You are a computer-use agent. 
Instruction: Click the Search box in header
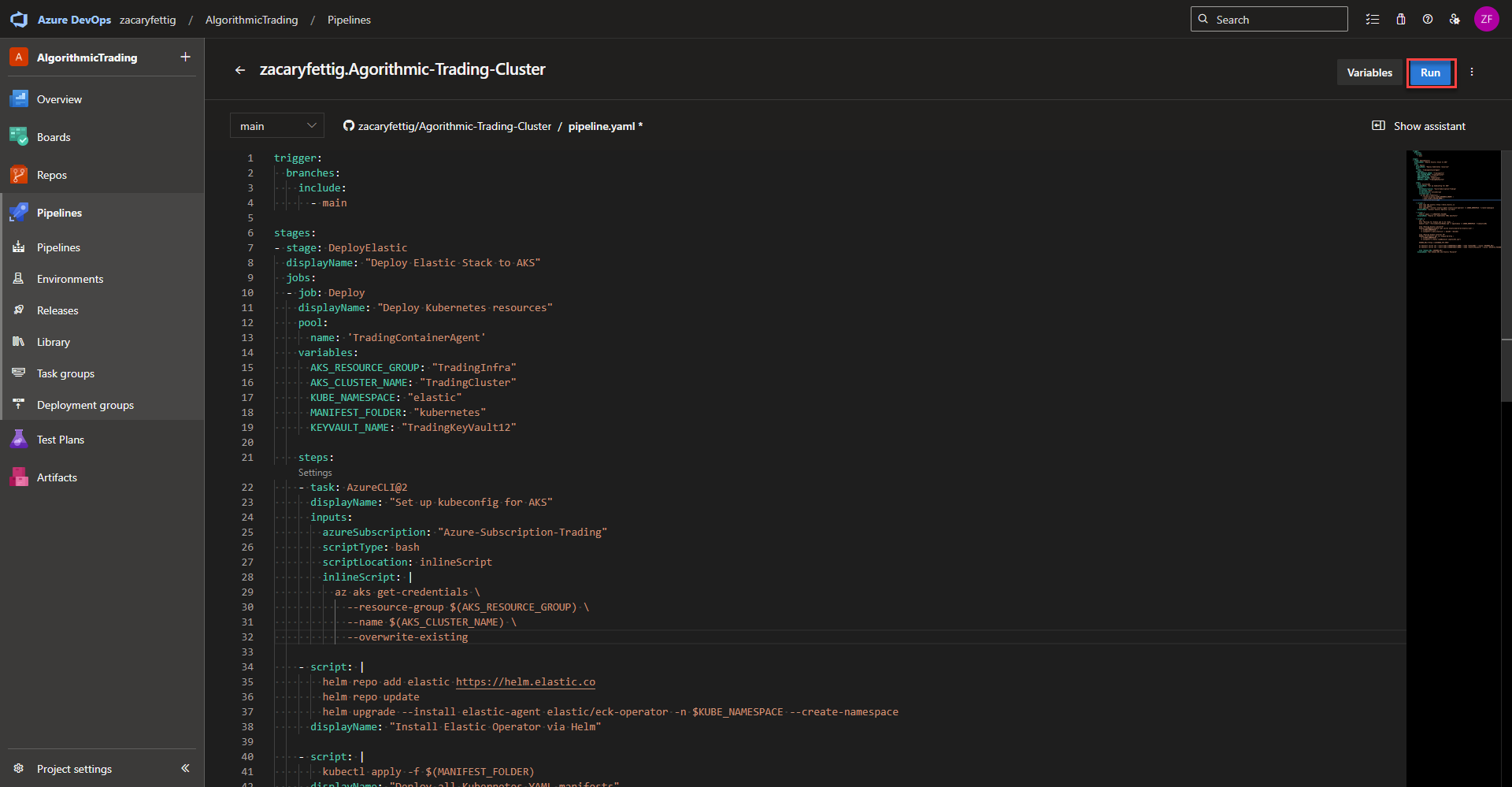[x=1269, y=20]
